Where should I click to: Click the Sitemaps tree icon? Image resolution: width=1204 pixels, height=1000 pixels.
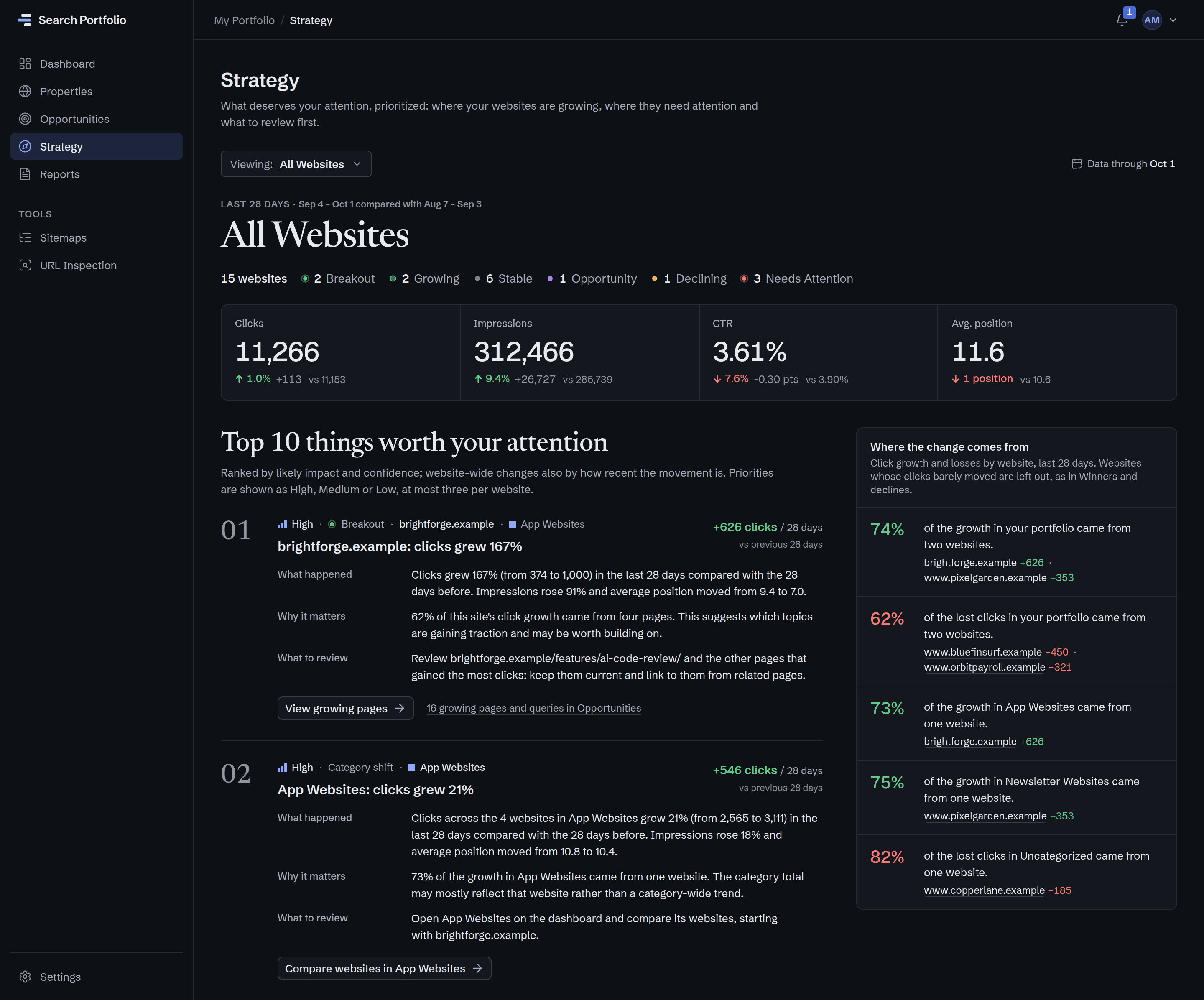tap(25, 237)
